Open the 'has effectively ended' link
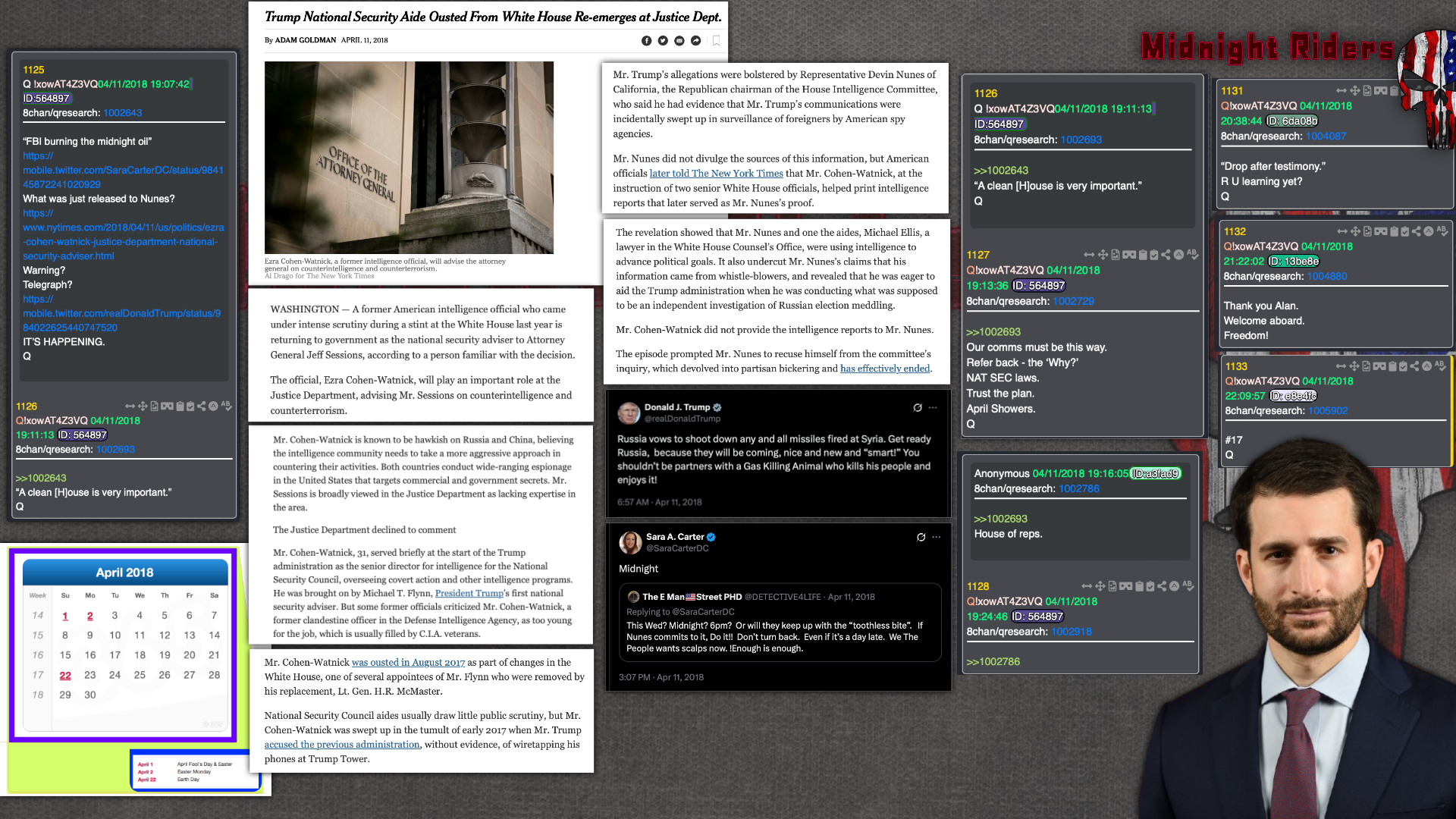 click(885, 369)
